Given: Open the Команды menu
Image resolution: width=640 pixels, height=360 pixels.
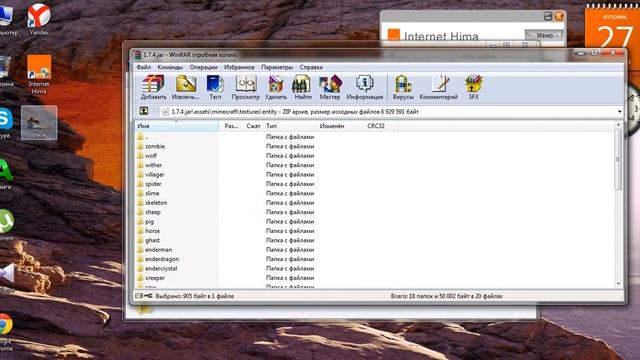Looking at the screenshot, I should (170, 67).
